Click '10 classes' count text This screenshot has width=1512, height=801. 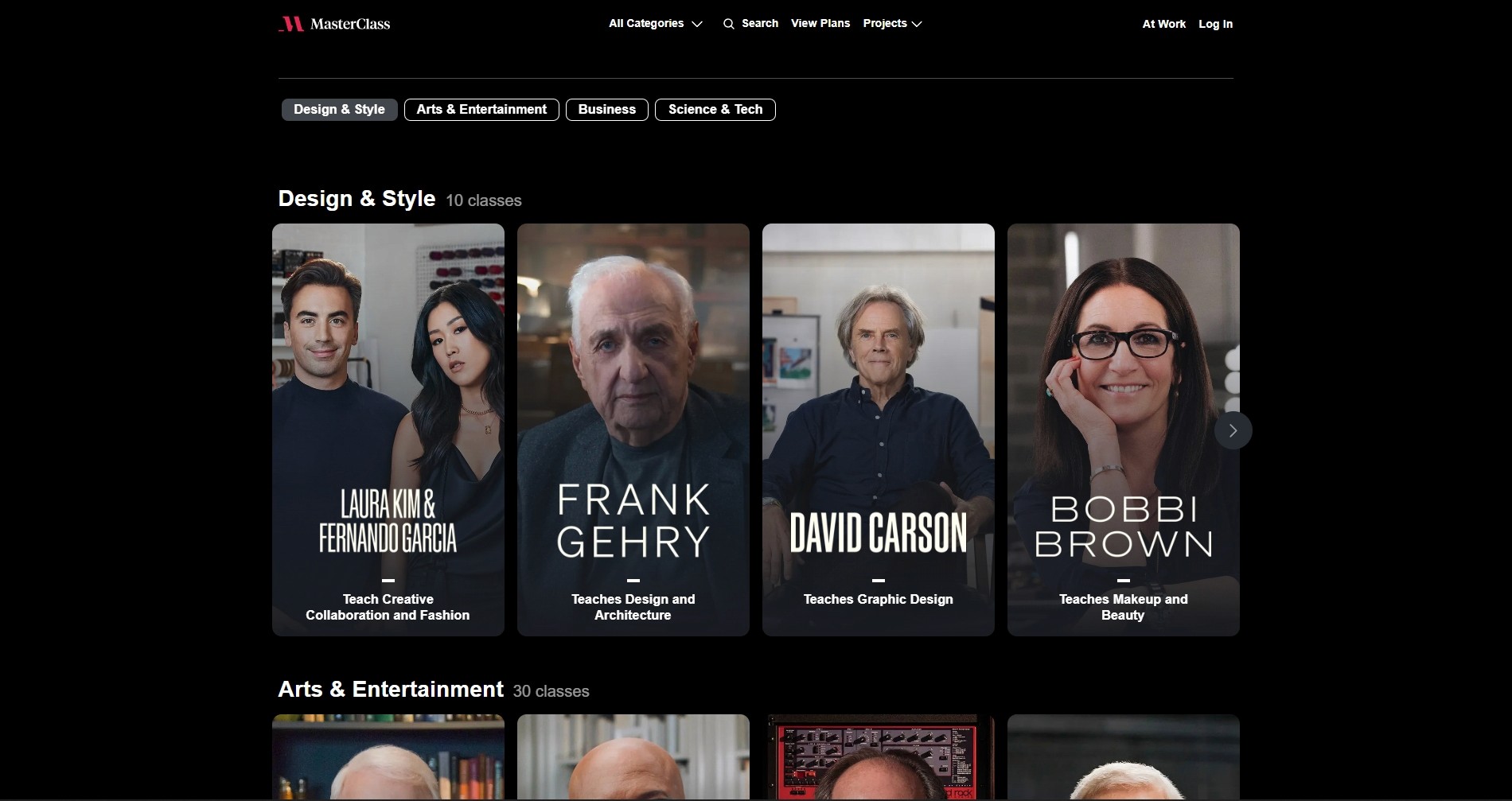tap(484, 200)
